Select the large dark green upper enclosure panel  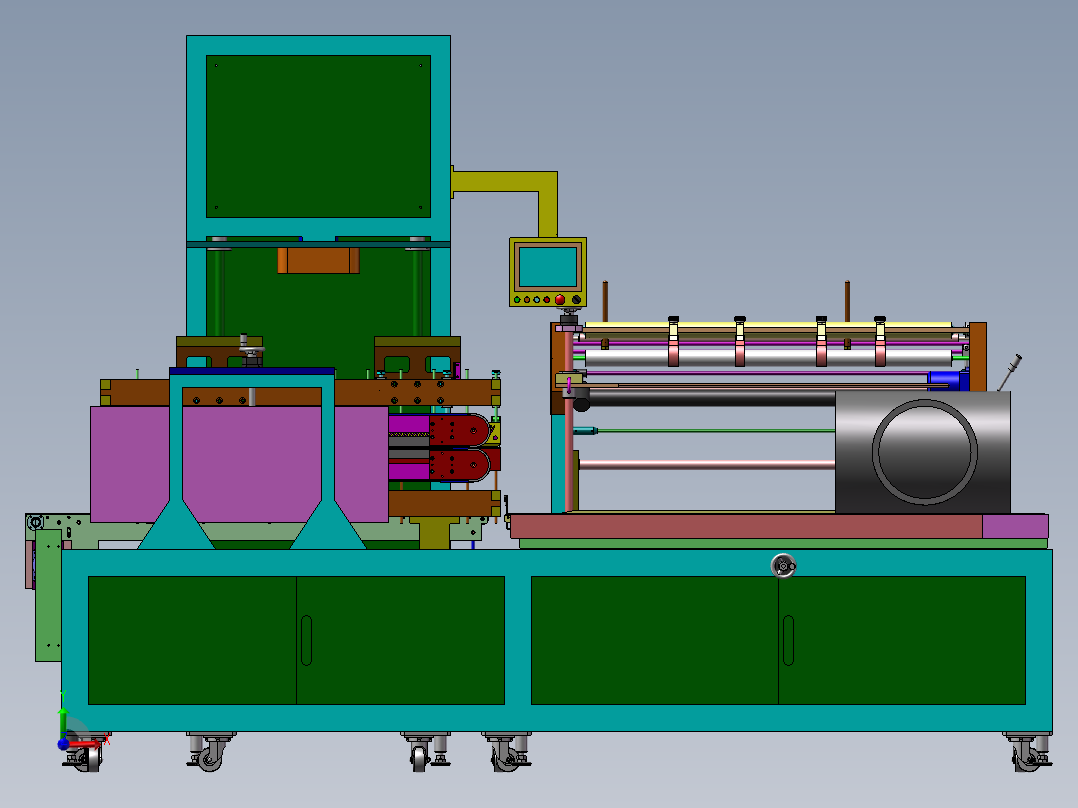tap(318, 136)
